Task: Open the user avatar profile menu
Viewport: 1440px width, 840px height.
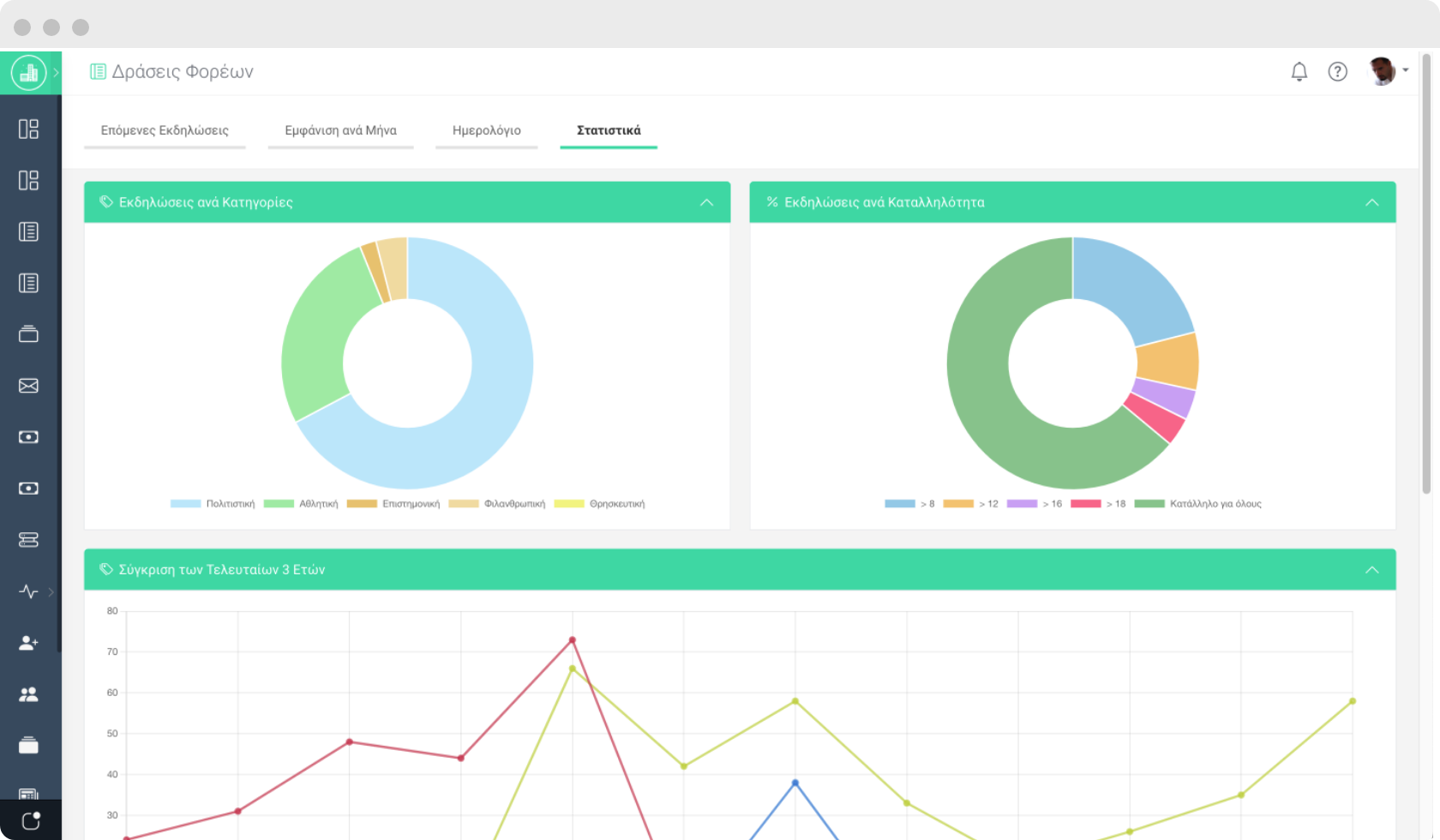Action: 1384,72
